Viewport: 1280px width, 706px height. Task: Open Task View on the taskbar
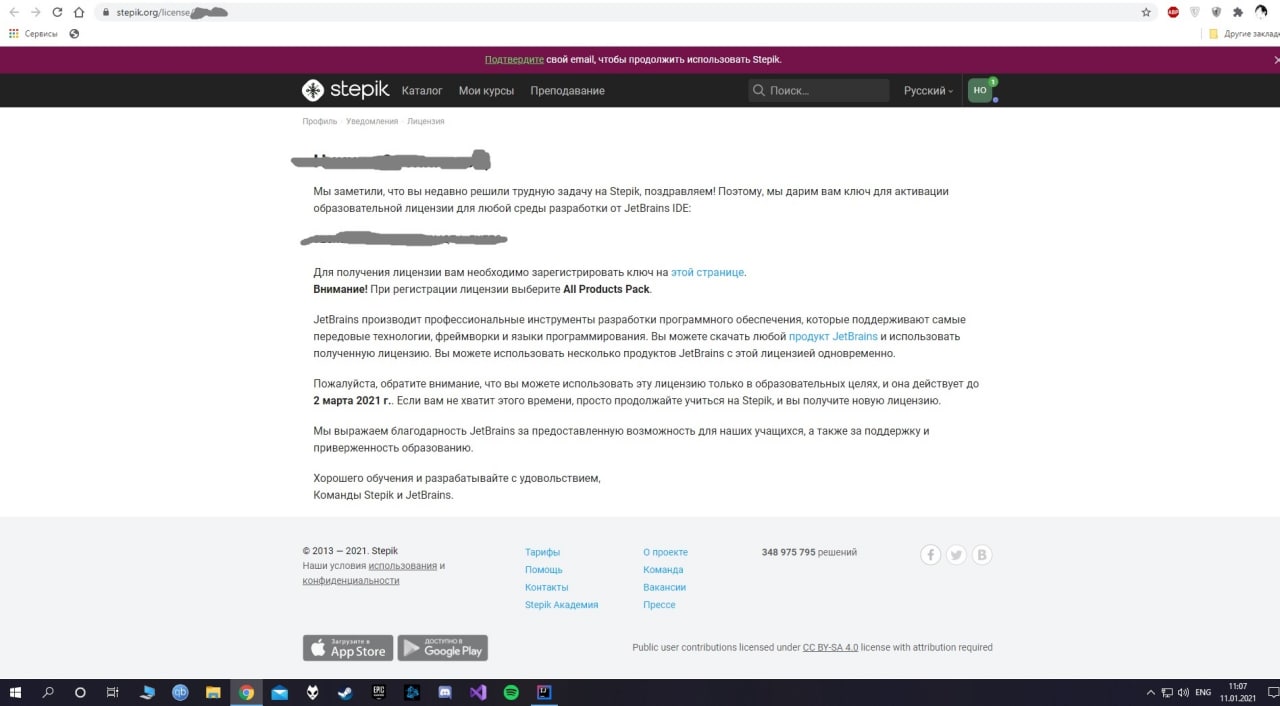113,692
